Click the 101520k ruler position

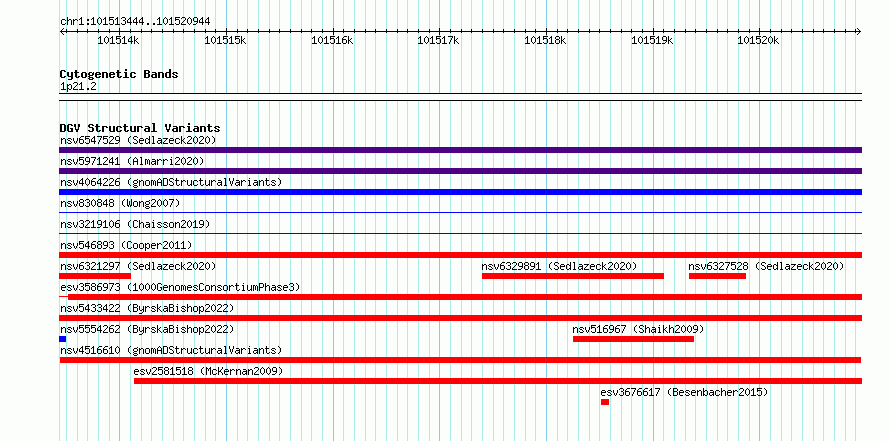[758, 40]
